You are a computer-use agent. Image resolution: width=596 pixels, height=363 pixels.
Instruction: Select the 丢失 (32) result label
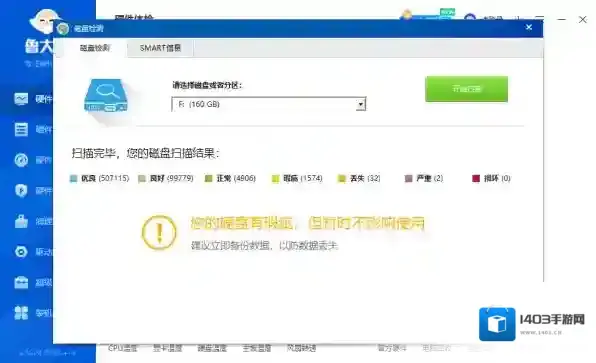365,178
